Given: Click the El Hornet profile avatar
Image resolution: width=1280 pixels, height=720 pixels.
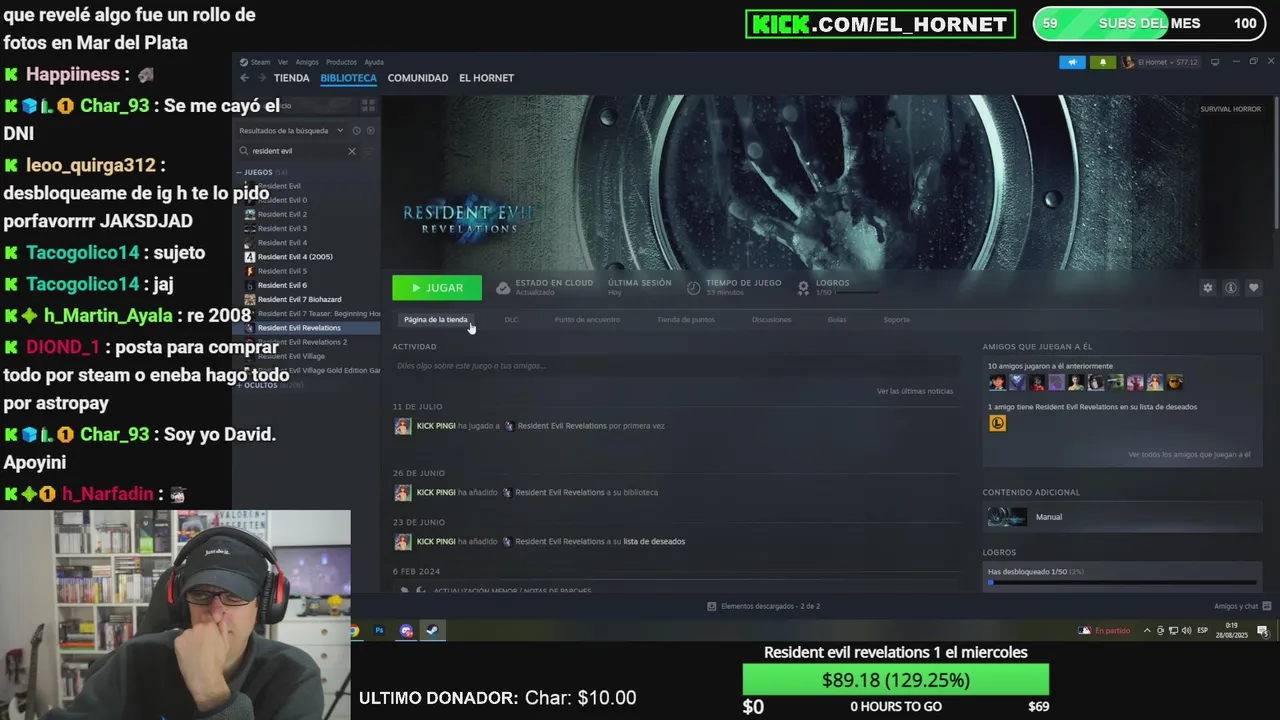Looking at the screenshot, I should point(1128,62).
